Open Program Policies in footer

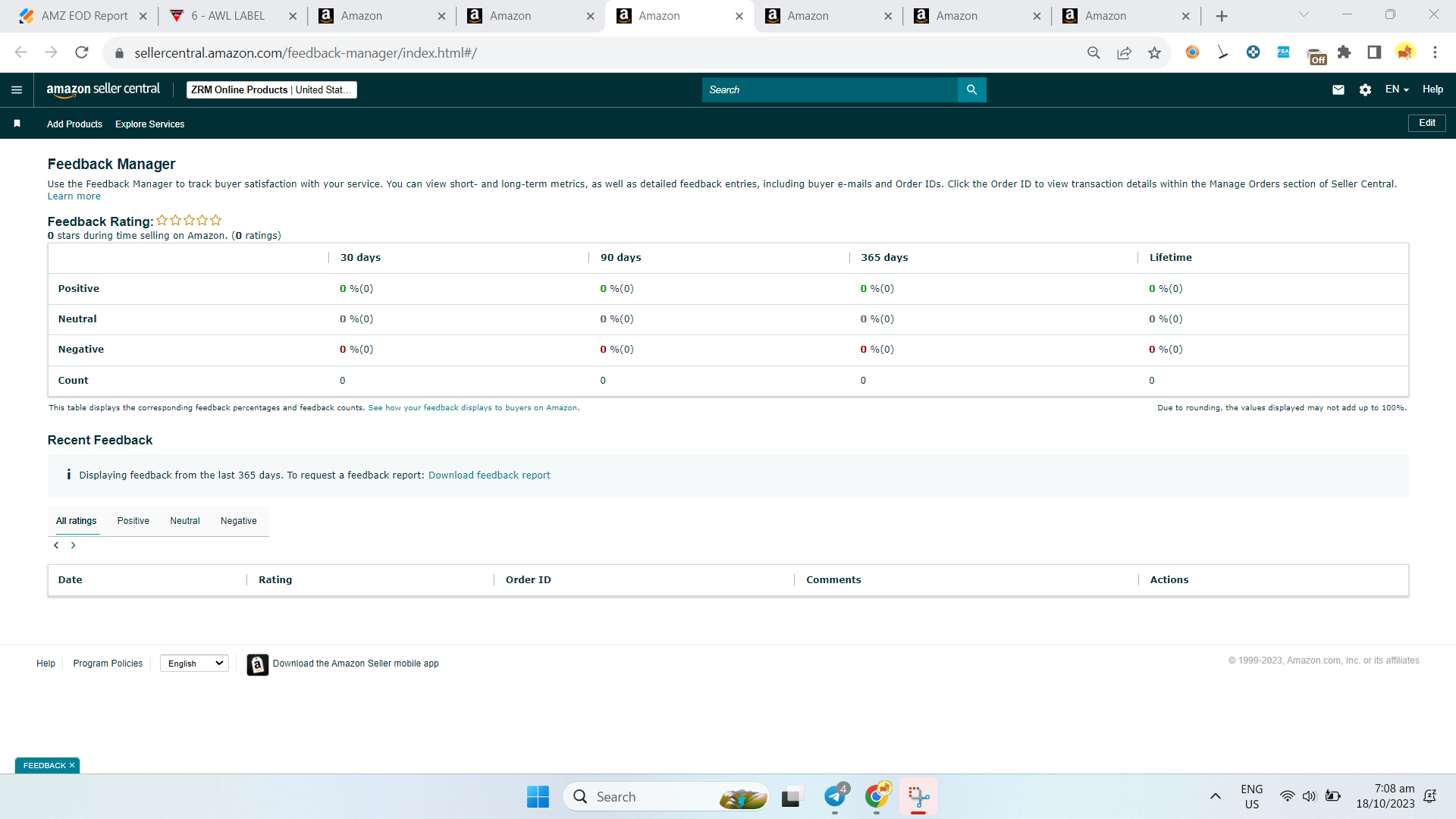tap(108, 664)
